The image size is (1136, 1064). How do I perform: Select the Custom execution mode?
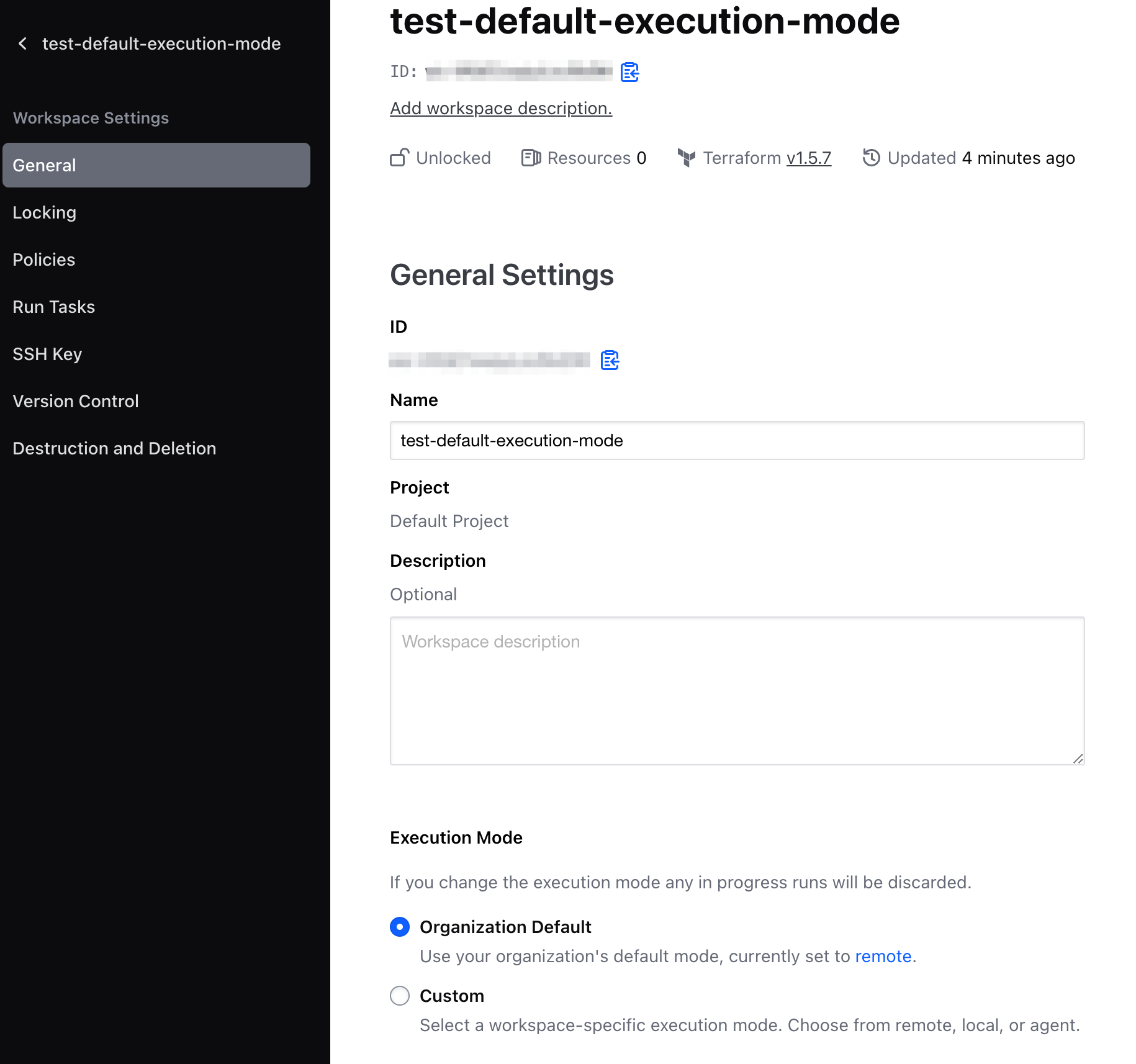pyautogui.click(x=400, y=996)
